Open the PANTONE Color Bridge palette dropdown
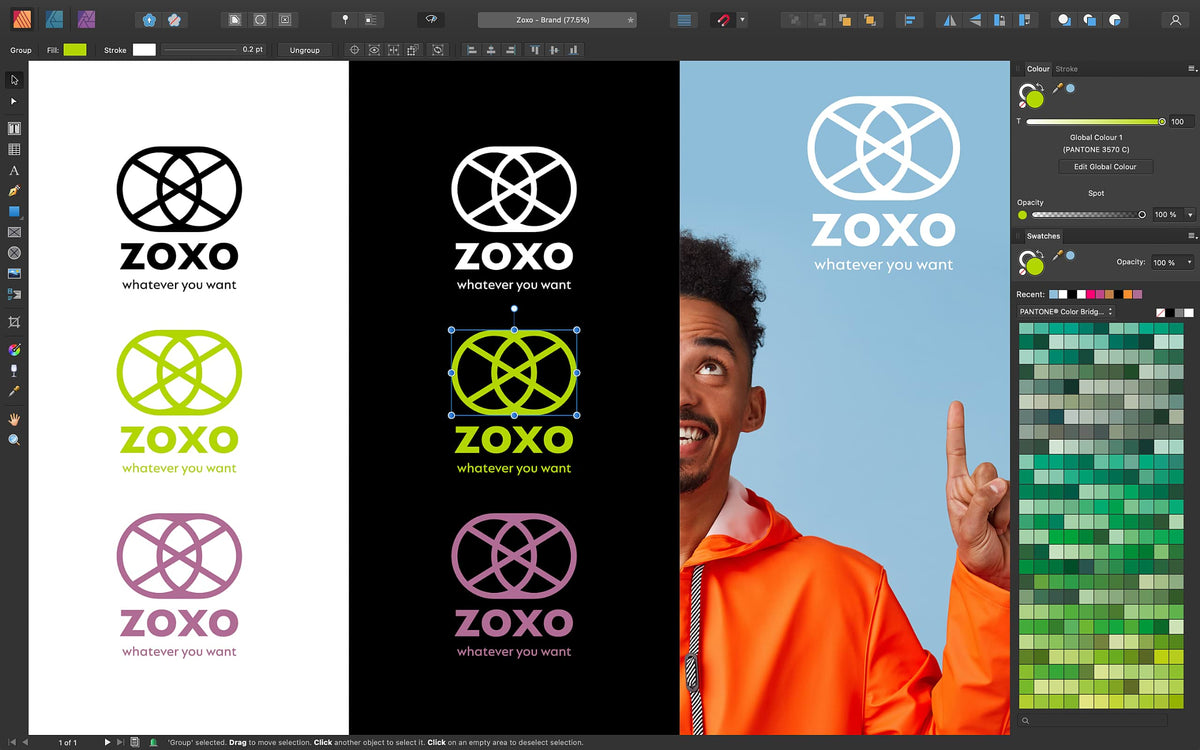The width and height of the screenshot is (1200, 750). point(1065,311)
